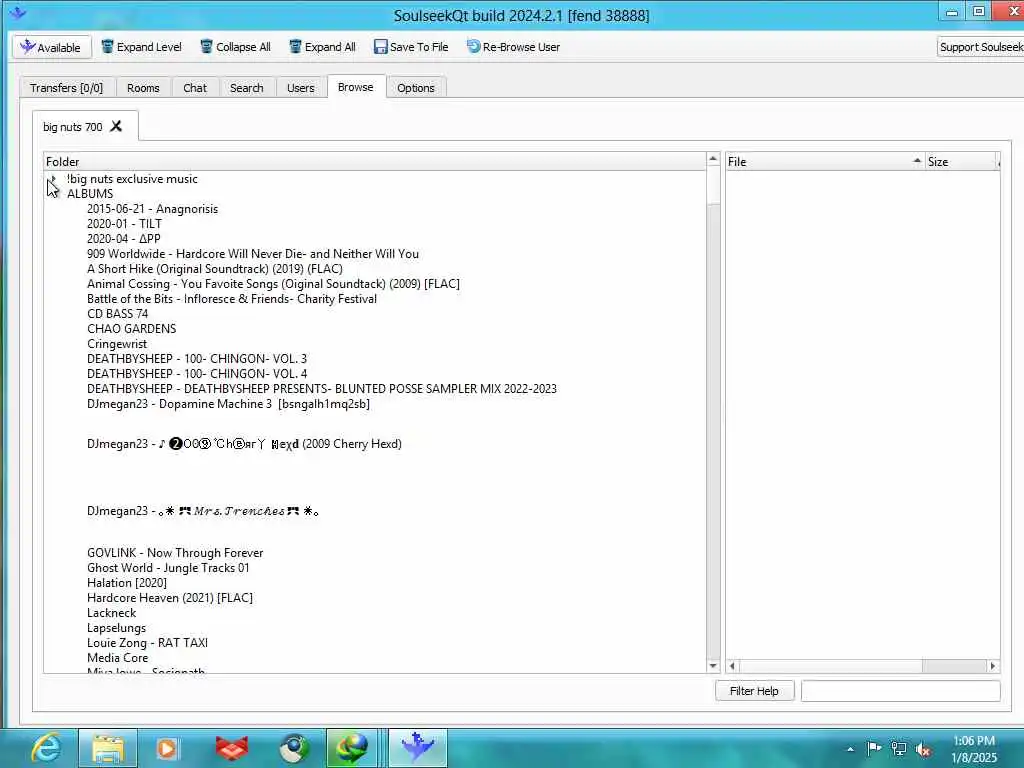Select the Cringewrist folder
The width and height of the screenshot is (1024, 768).
click(x=117, y=344)
